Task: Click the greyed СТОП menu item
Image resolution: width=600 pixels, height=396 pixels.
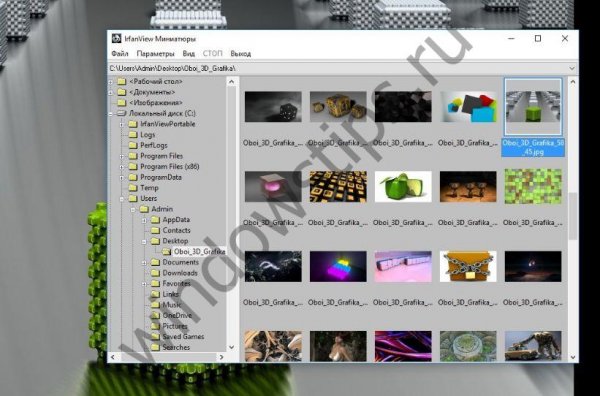Action: point(212,54)
